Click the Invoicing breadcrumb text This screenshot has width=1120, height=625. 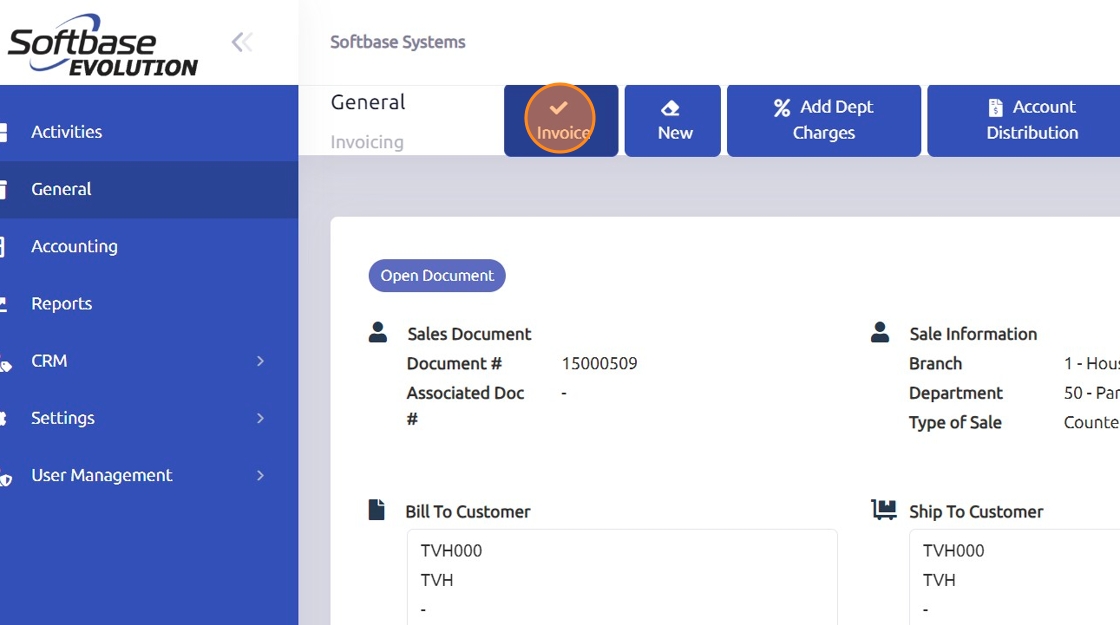coord(367,142)
